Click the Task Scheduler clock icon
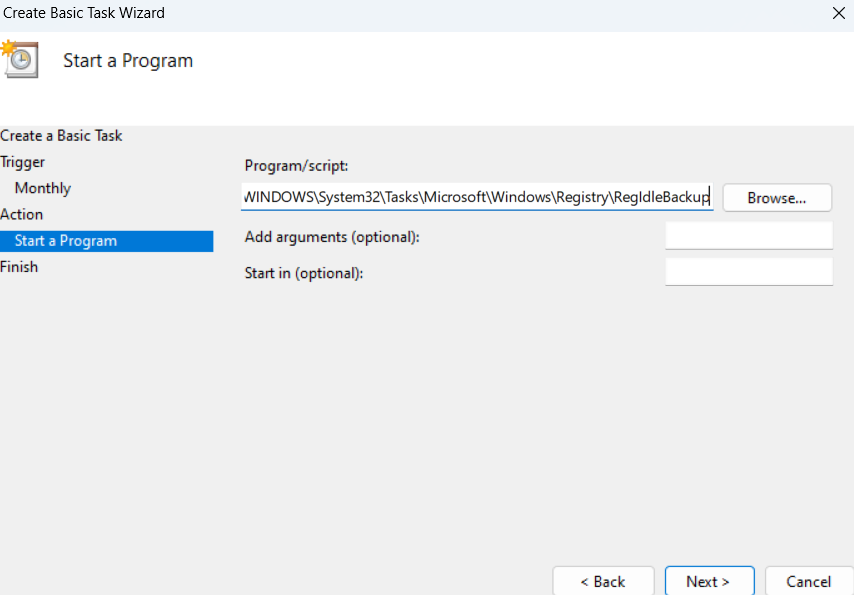Screen dimensions: 854x595 [20, 59]
